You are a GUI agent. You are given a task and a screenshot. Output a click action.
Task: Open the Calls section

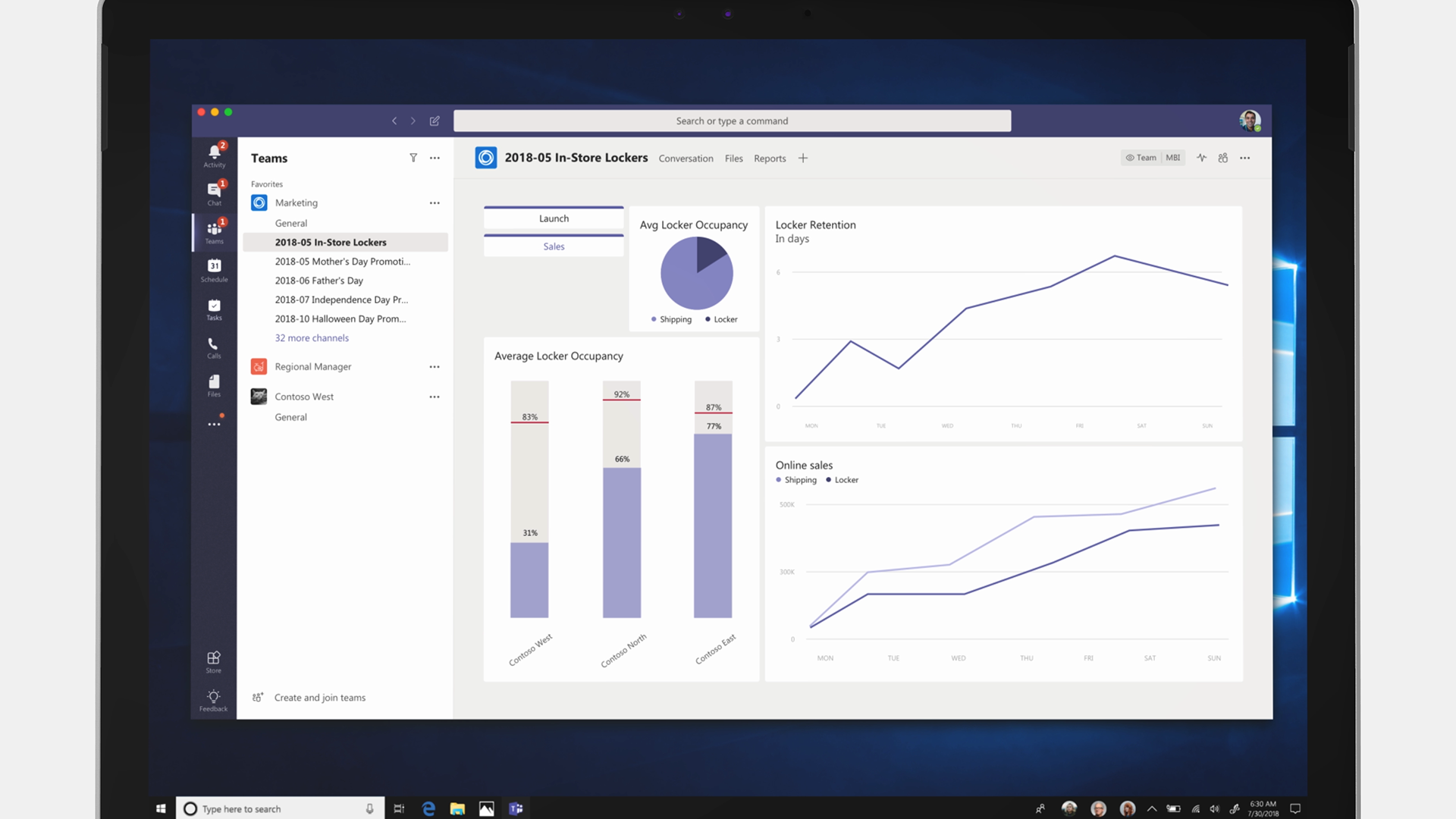pyautogui.click(x=215, y=347)
